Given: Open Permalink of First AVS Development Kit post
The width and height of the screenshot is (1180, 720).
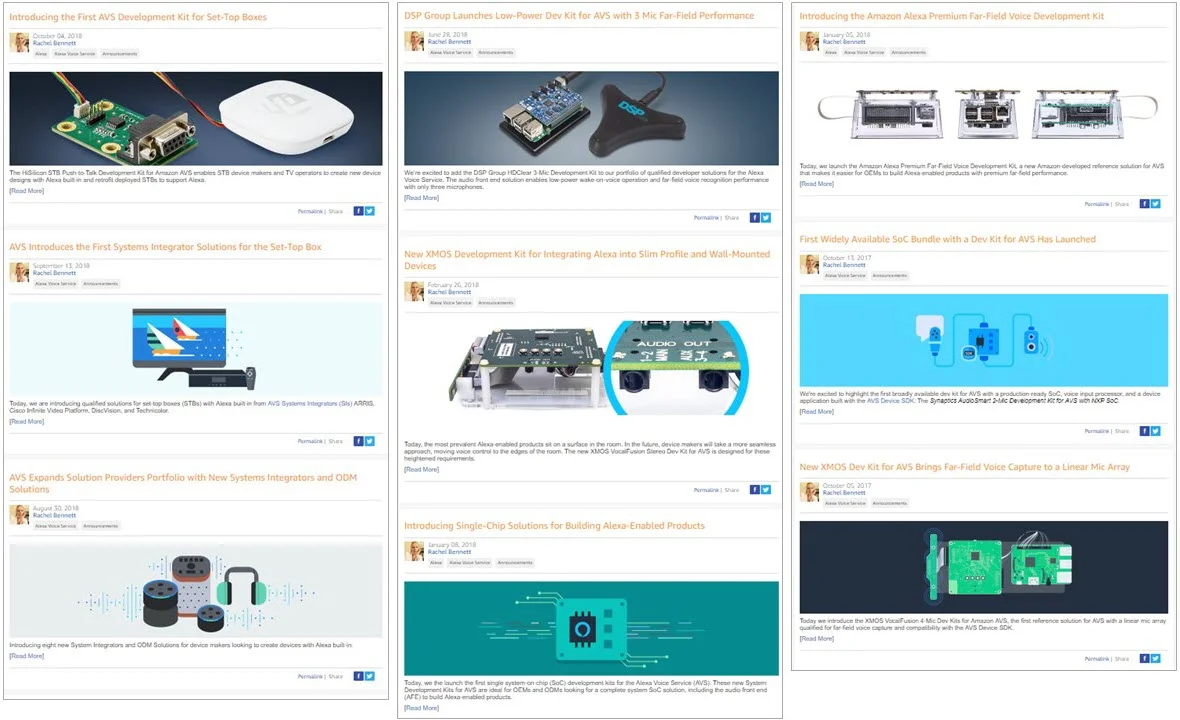Looking at the screenshot, I should 310,211.
